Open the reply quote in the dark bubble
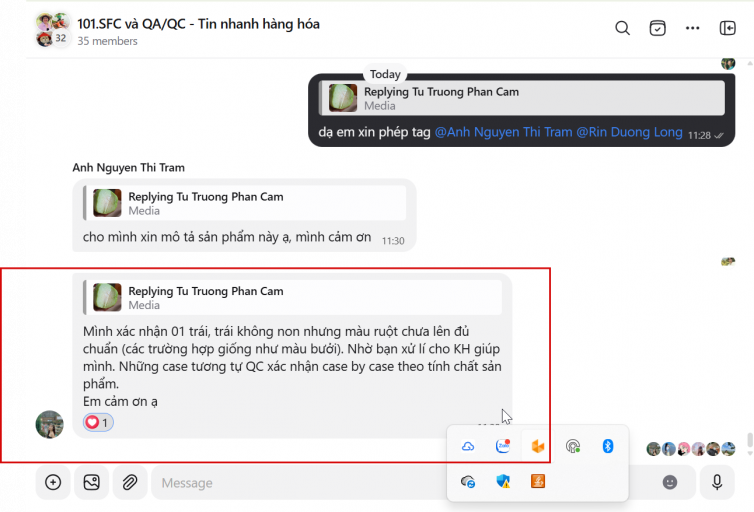Viewport: 754px width, 512px height. [522, 98]
